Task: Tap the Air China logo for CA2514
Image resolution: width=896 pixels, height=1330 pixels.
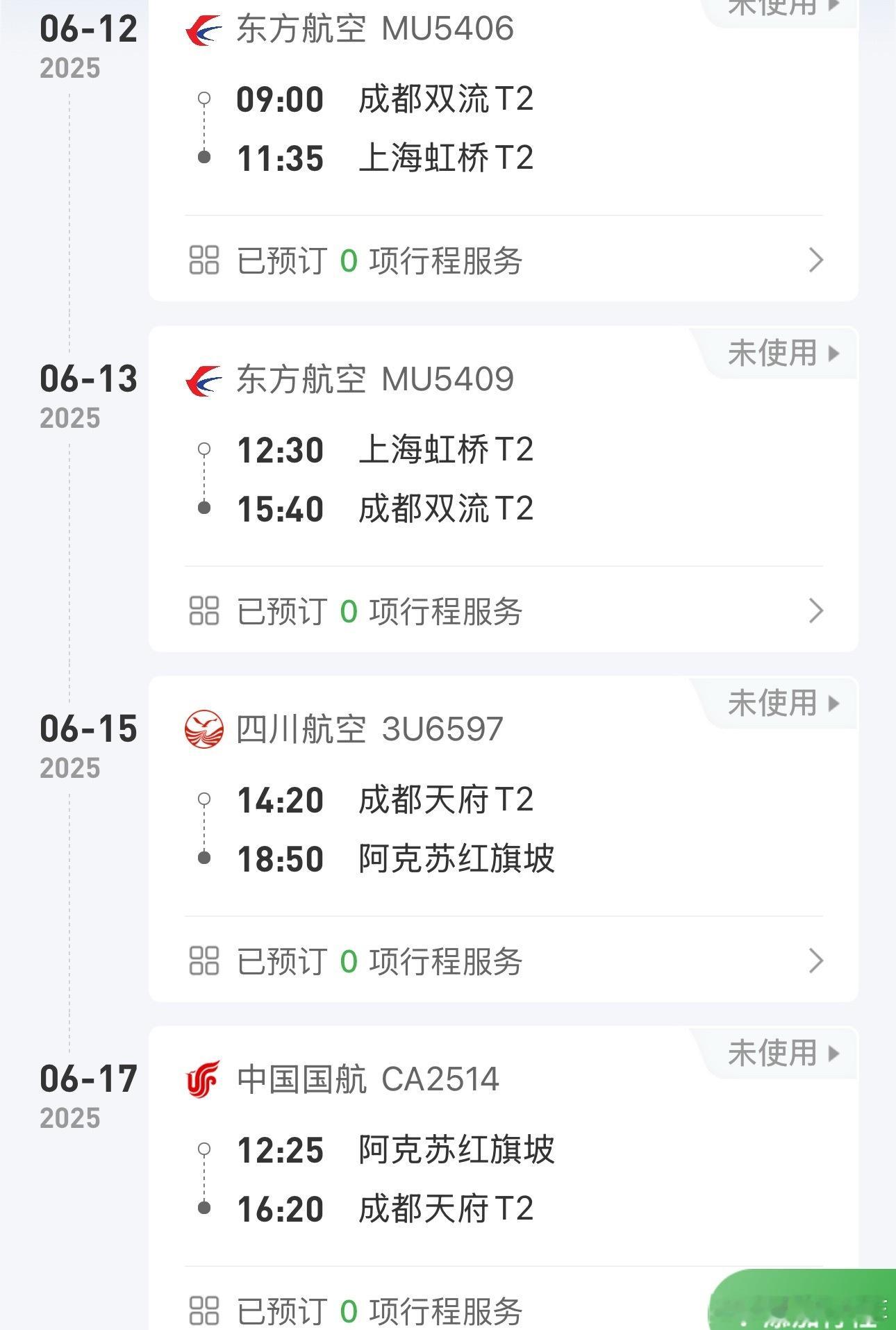Action: (x=204, y=1079)
